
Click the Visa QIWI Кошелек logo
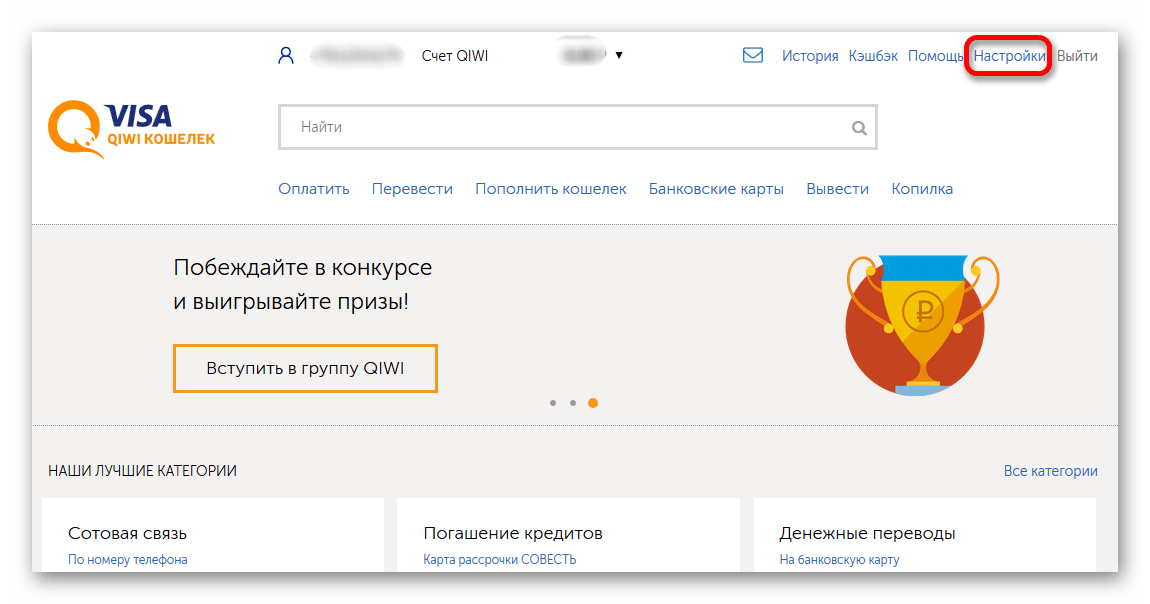(x=132, y=129)
